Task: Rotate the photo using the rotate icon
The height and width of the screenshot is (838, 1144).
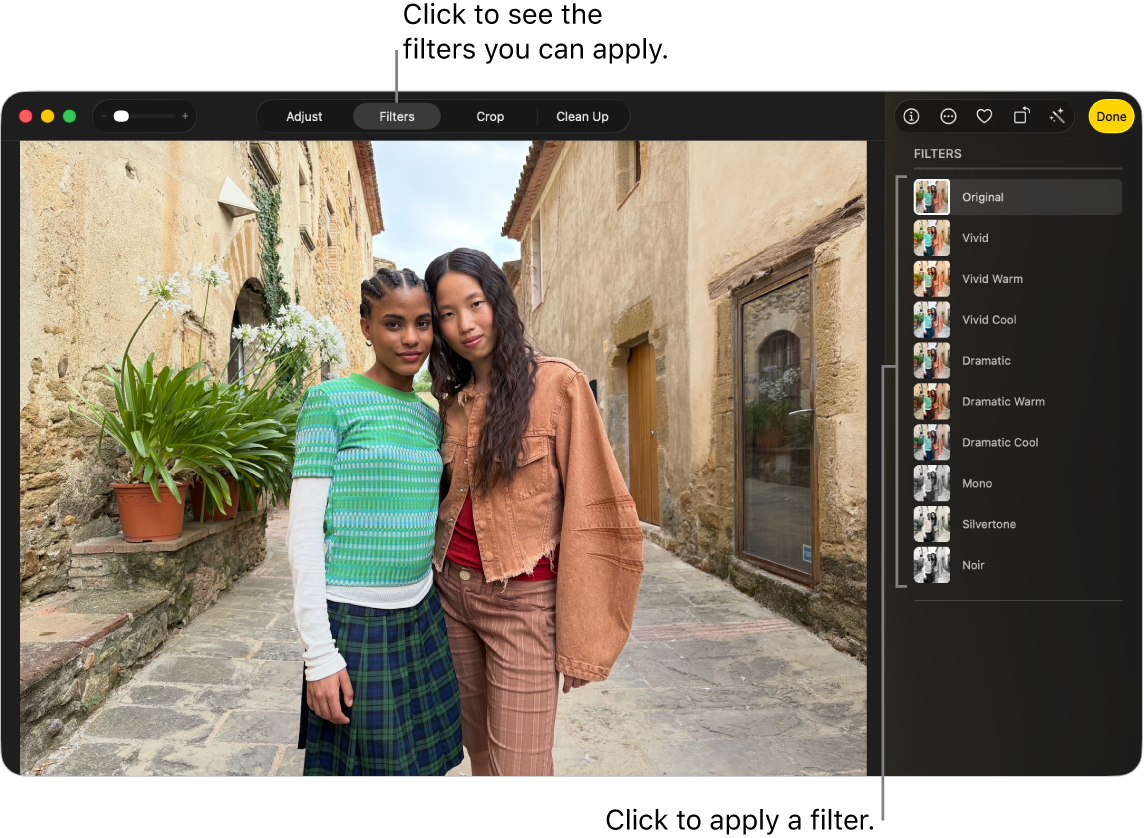Action: pos(1021,116)
